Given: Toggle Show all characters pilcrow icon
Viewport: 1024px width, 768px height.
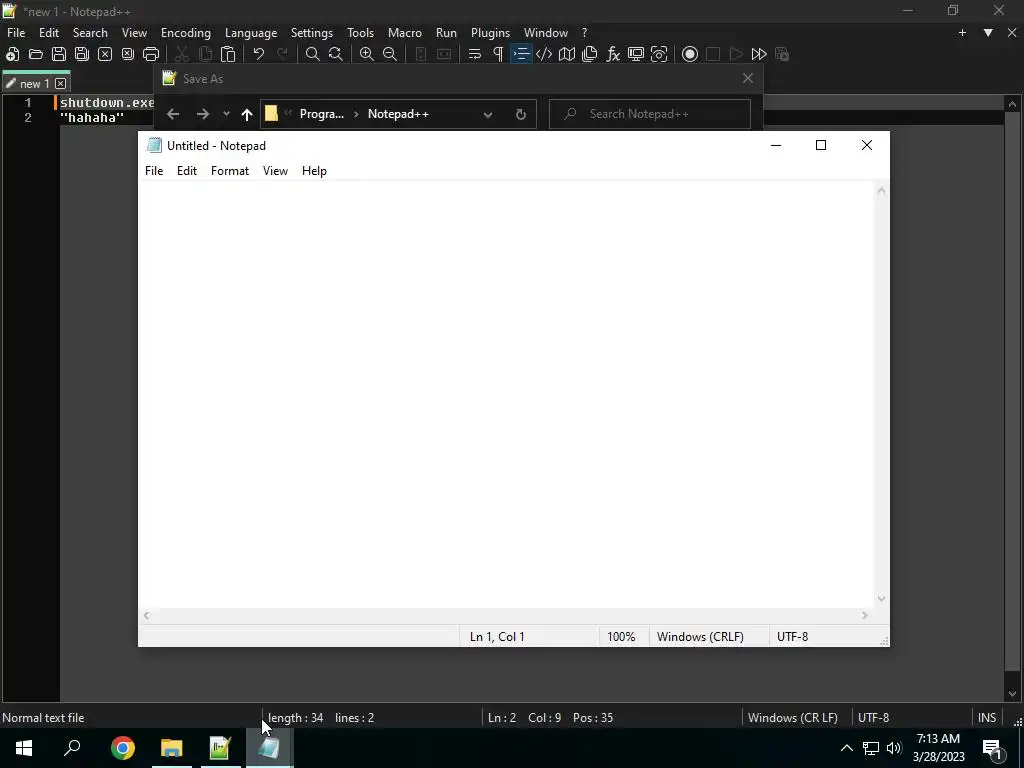Looking at the screenshot, I should (498, 54).
